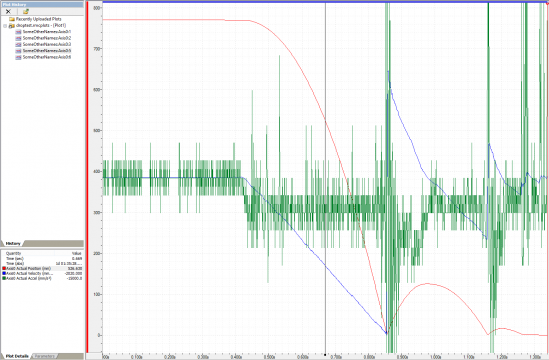Select the Axis0 Actual Position row
The width and height of the screenshot is (549, 360).
tap(42, 268)
